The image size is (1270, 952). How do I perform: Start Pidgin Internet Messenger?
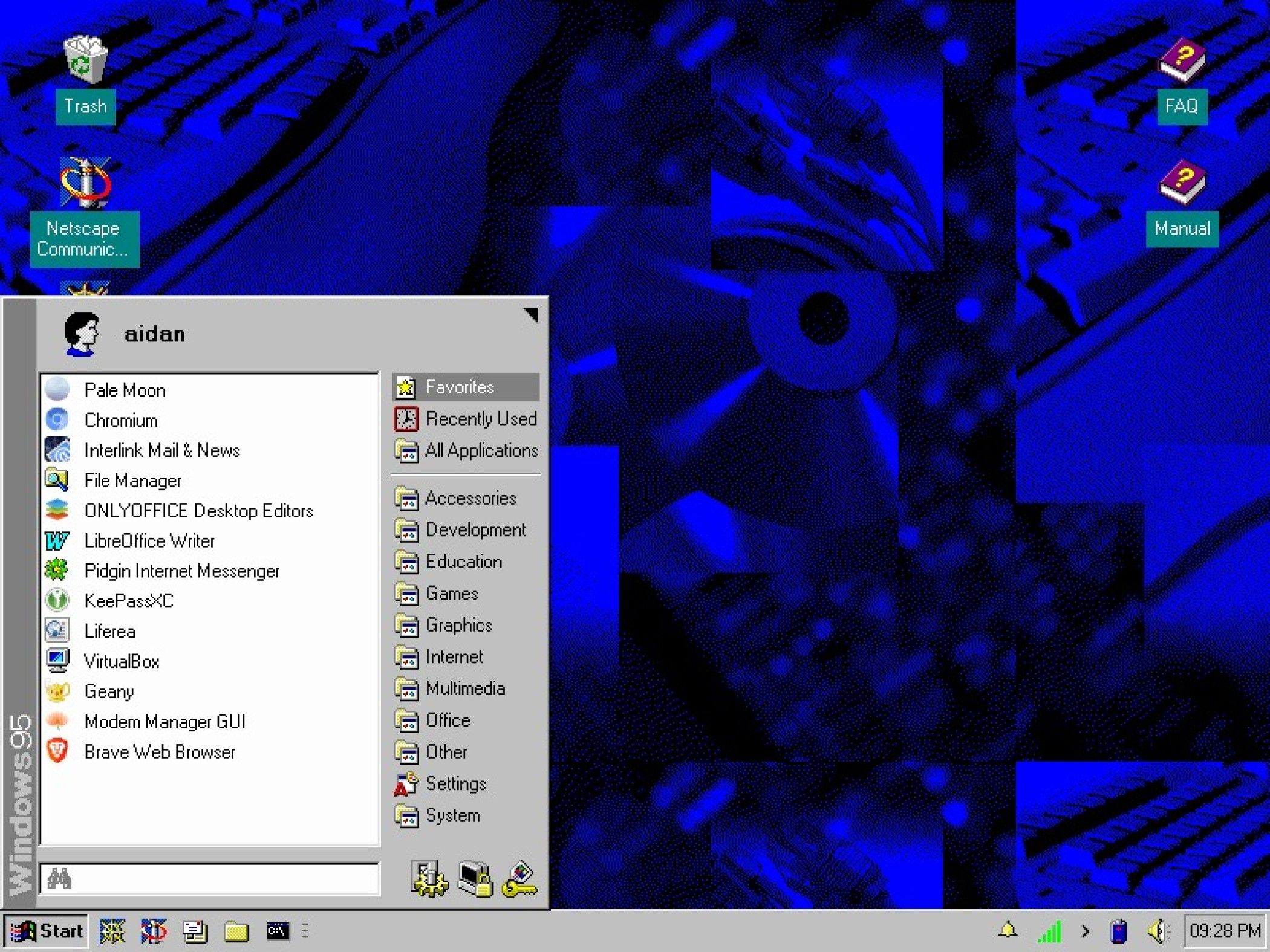point(182,571)
